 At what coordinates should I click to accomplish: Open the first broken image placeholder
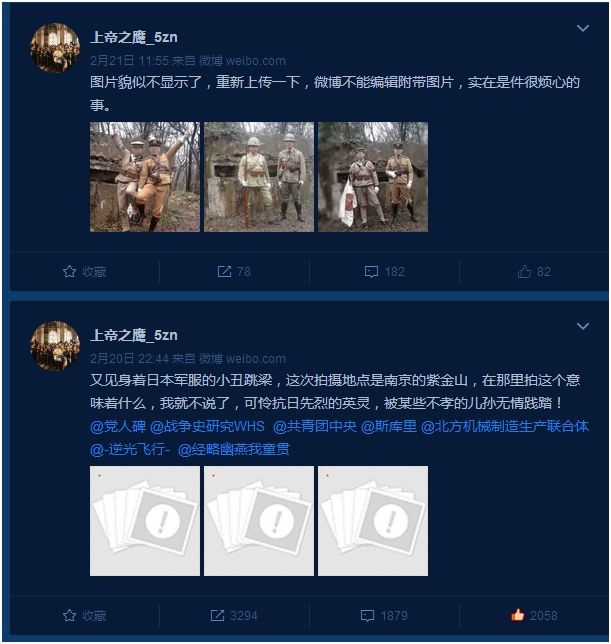click(x=145, y=521)
